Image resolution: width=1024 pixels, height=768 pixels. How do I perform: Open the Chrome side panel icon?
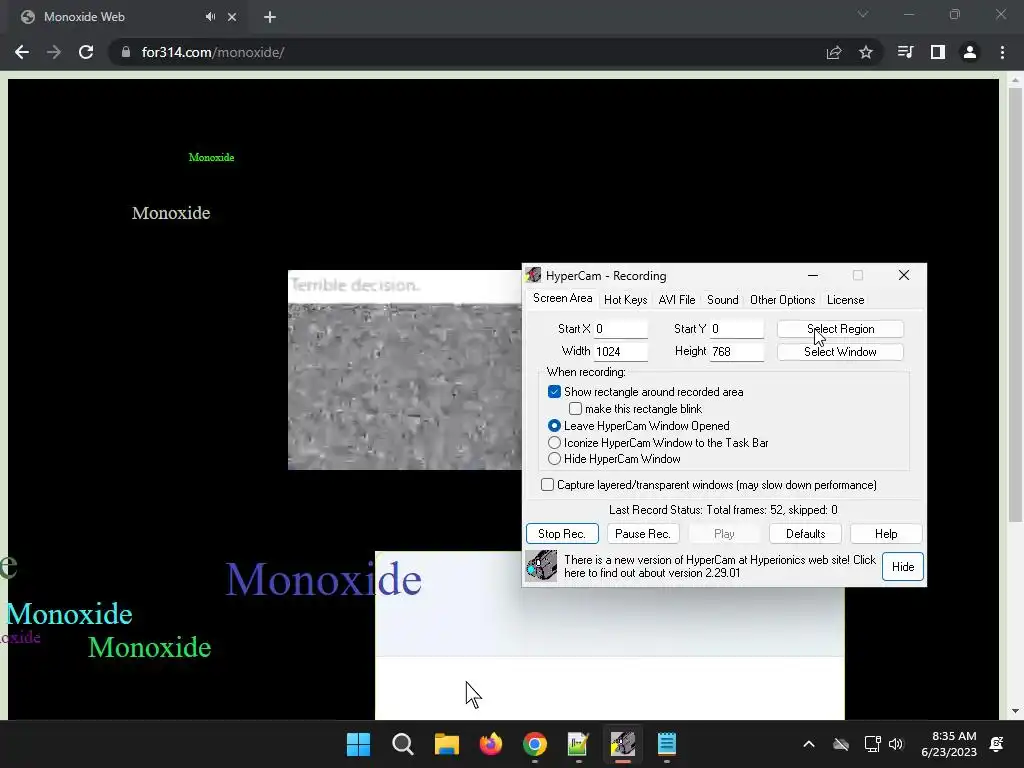[938, 52]
